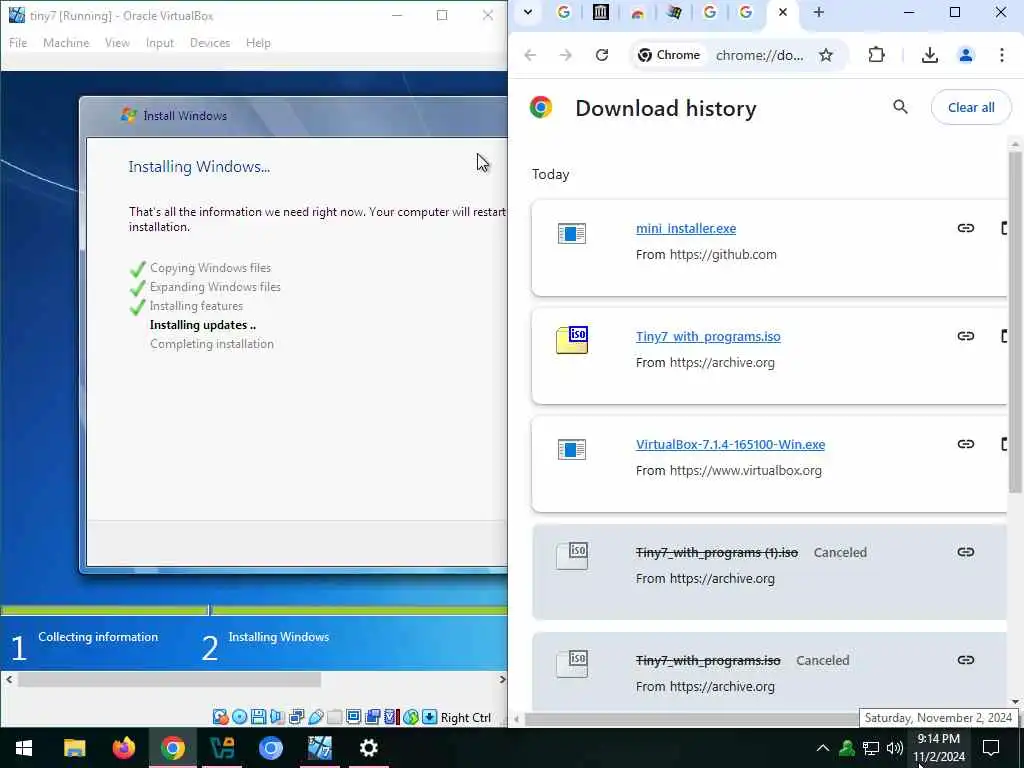Search download history with magnifier icon
Image resolution: width=1024 pixels, height=768 pixels.
click(901, 107)
